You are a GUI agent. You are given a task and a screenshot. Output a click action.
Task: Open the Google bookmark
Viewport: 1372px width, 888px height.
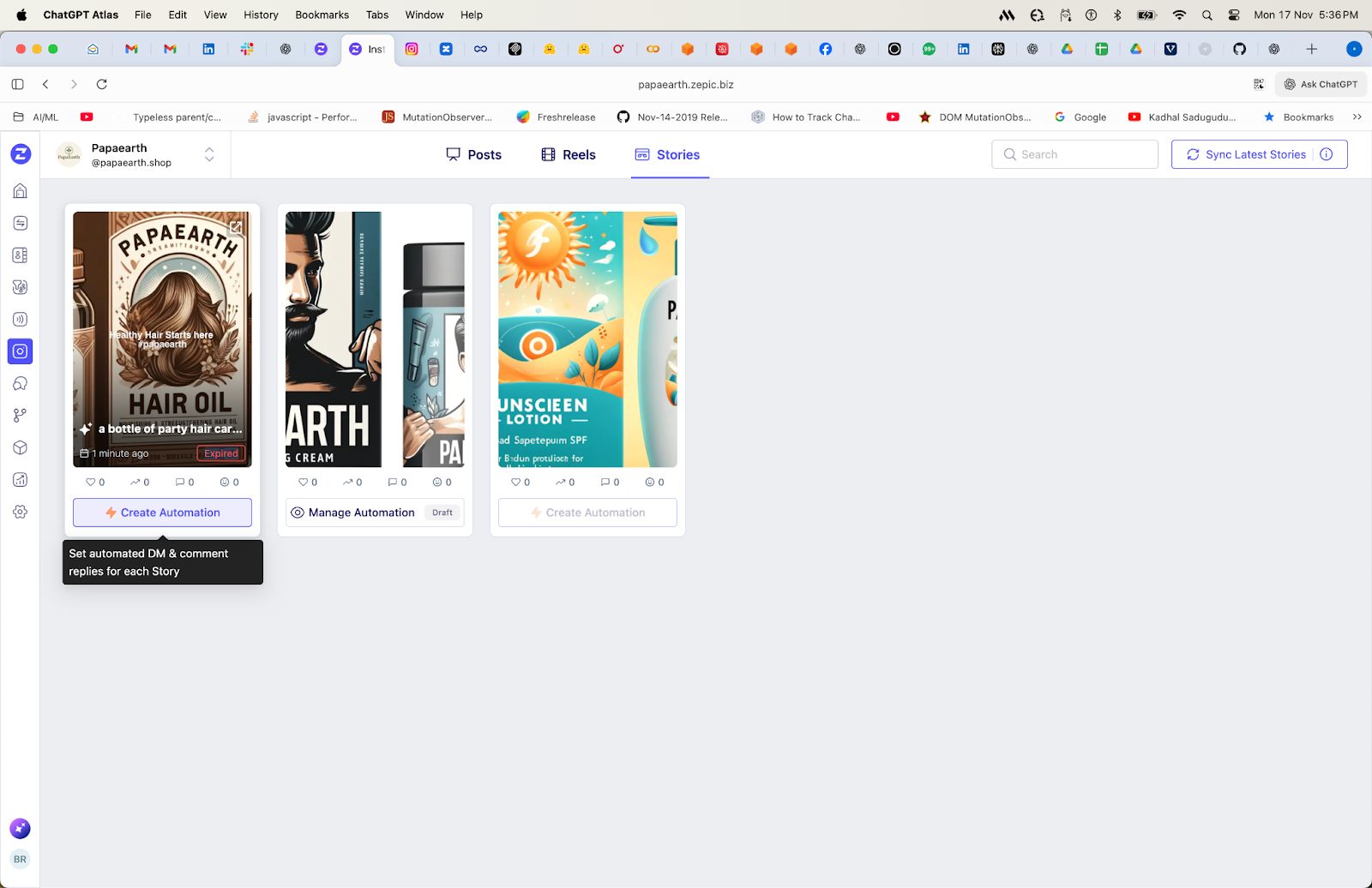click(x=1080, y=117)
